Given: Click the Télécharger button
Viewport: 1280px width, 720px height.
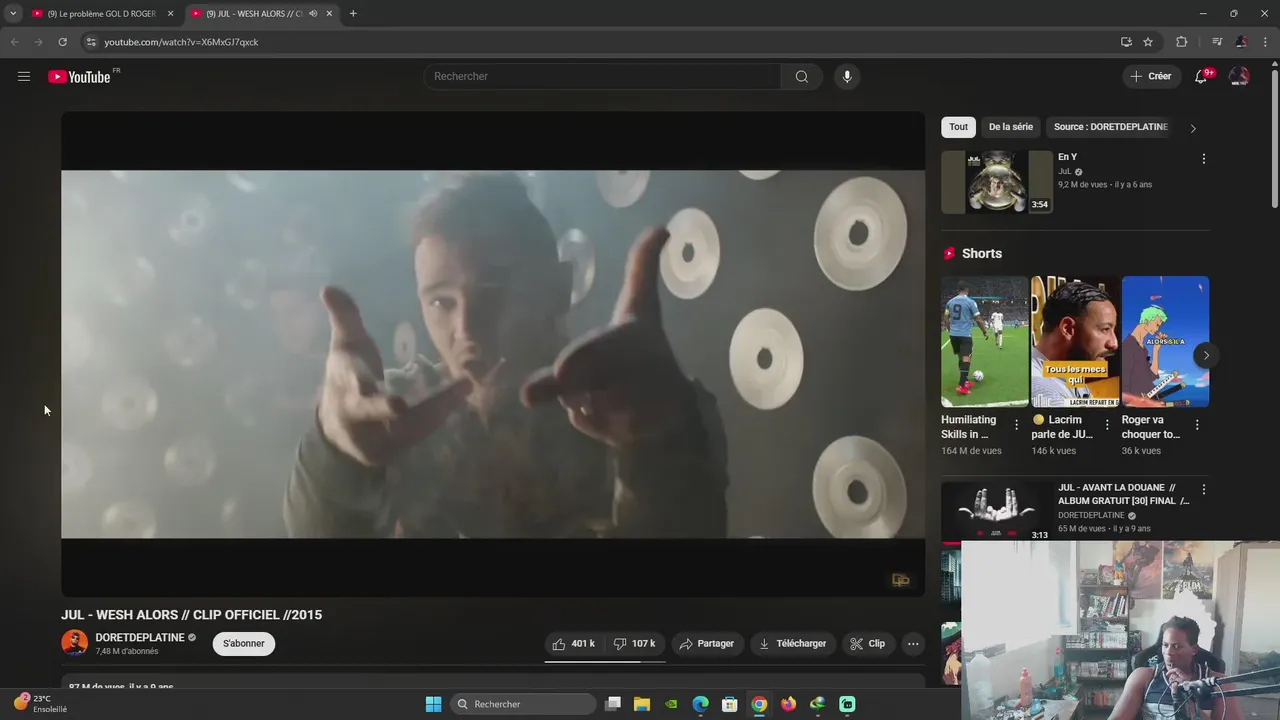Looking at the screenshot, I should (x=793, y=644).
